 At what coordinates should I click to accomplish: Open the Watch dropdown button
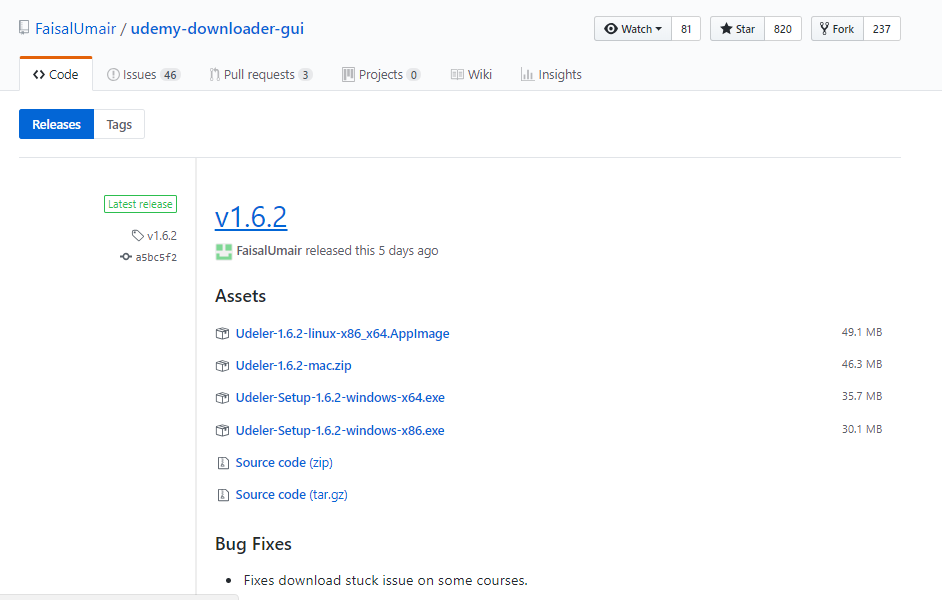coord(633,29)
